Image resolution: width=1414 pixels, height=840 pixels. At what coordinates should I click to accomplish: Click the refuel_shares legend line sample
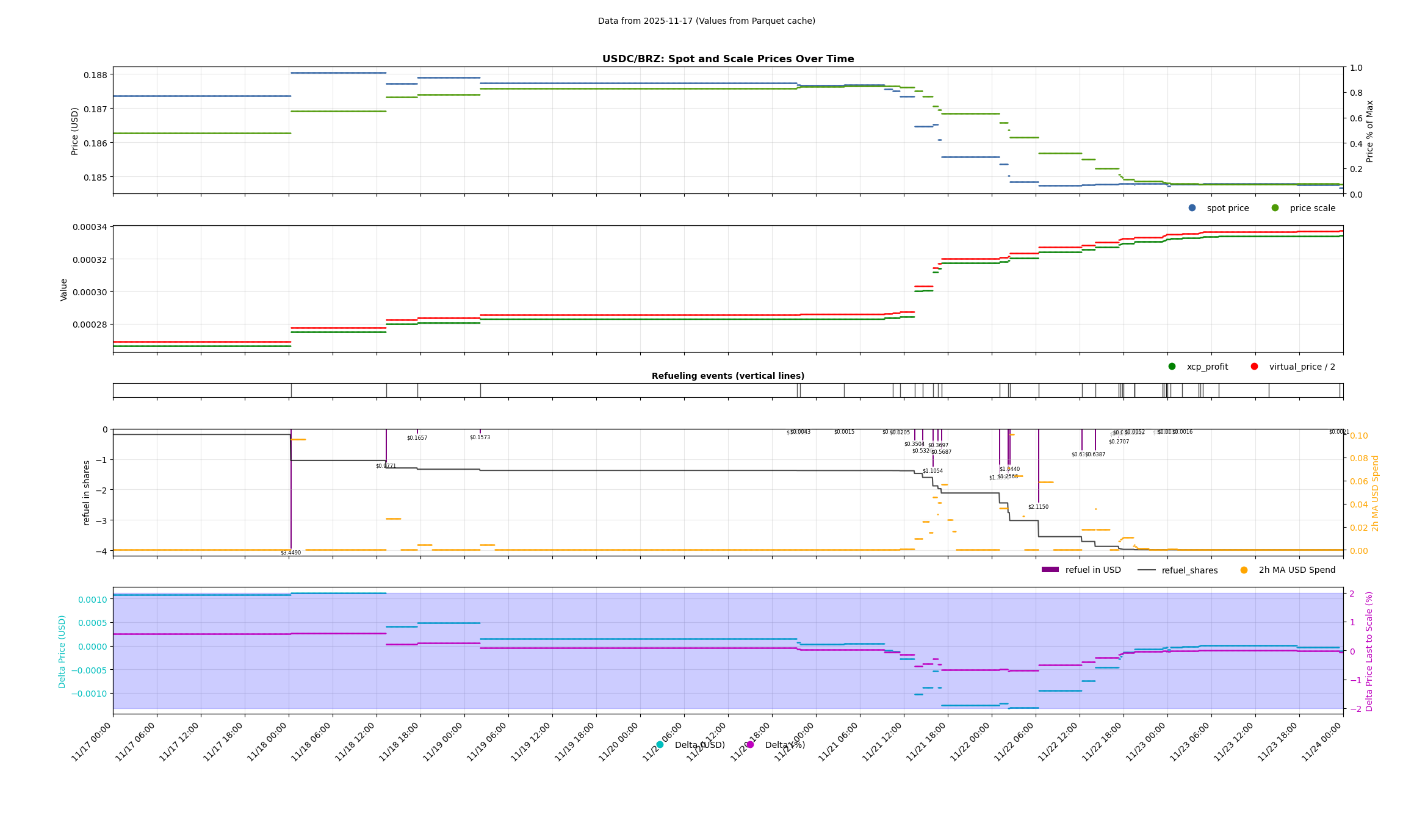click(1146, 570)
